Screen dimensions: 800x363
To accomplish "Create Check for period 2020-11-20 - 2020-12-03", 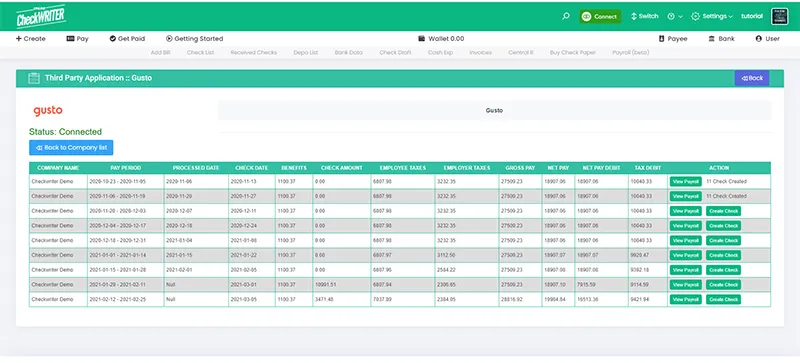I will [723, 211].
